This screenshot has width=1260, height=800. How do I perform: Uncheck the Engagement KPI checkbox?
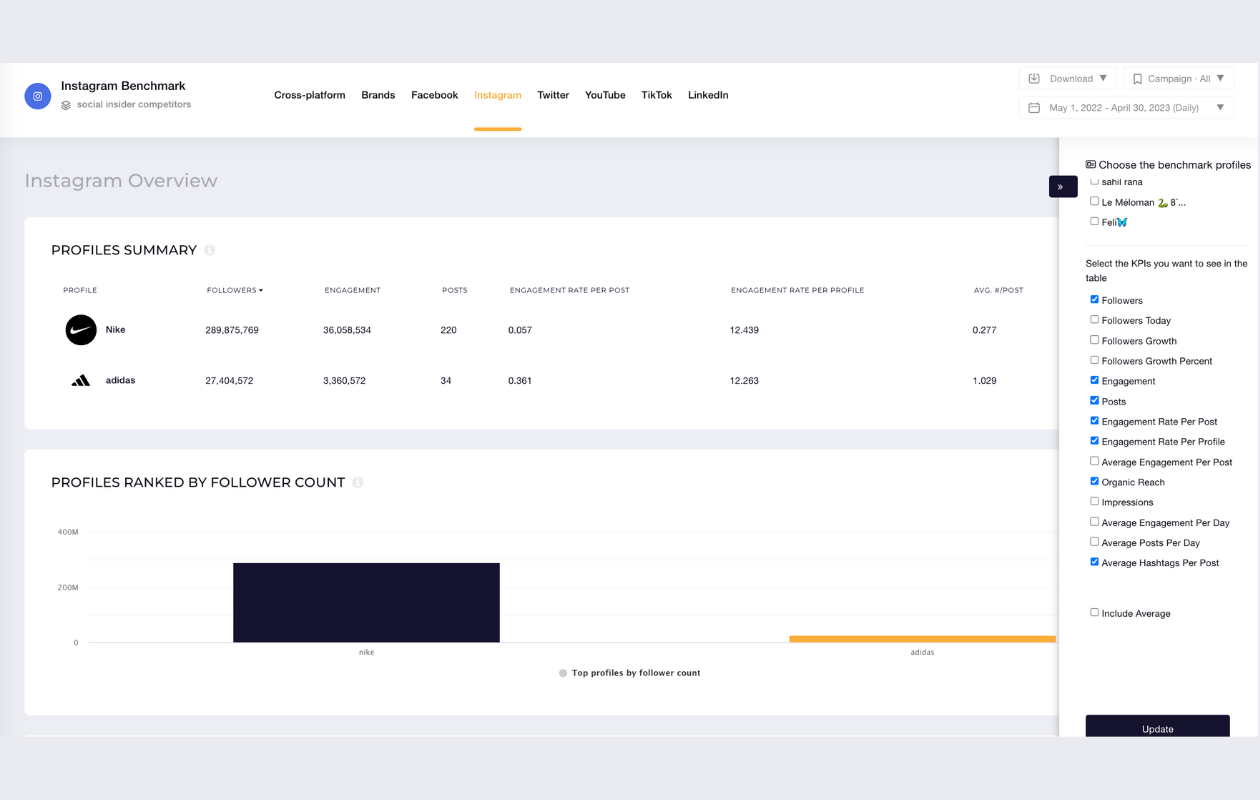1094,380
